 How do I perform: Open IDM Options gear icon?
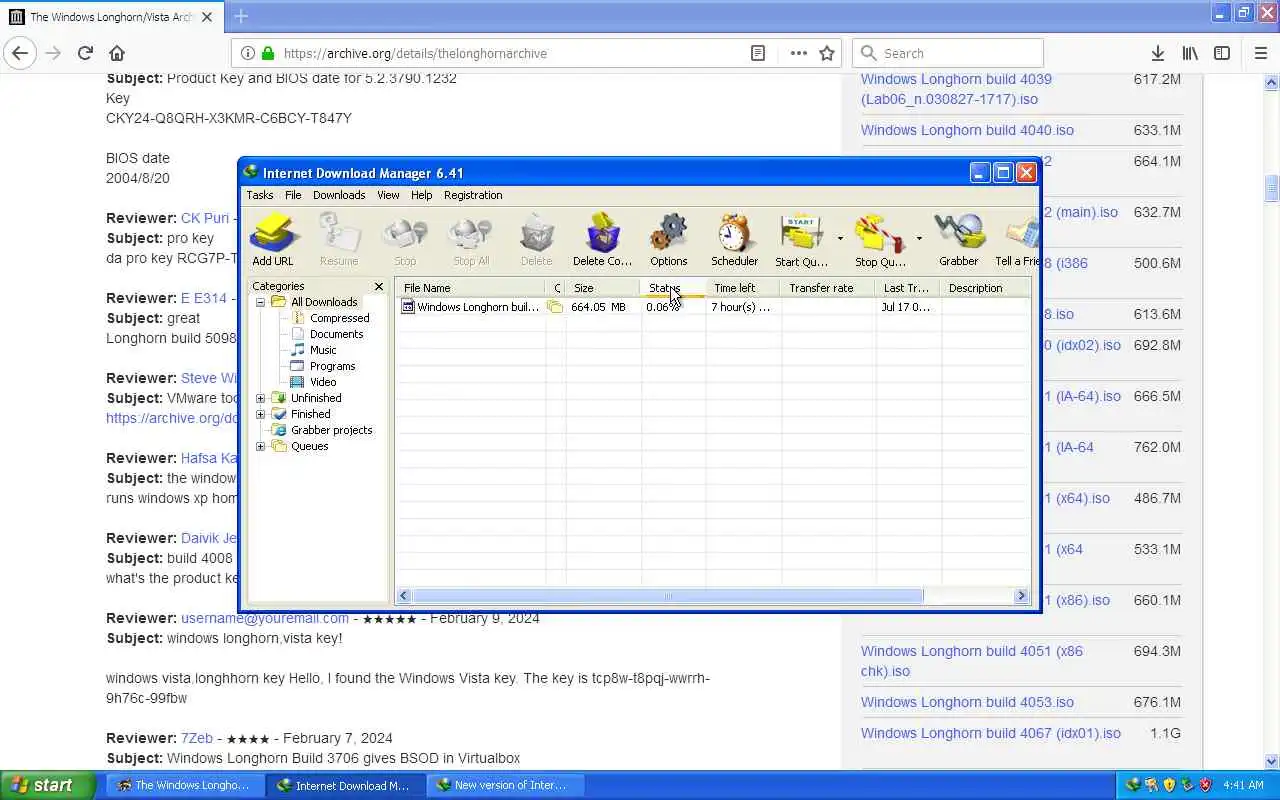pyautogui.click(x=668, y=240)
